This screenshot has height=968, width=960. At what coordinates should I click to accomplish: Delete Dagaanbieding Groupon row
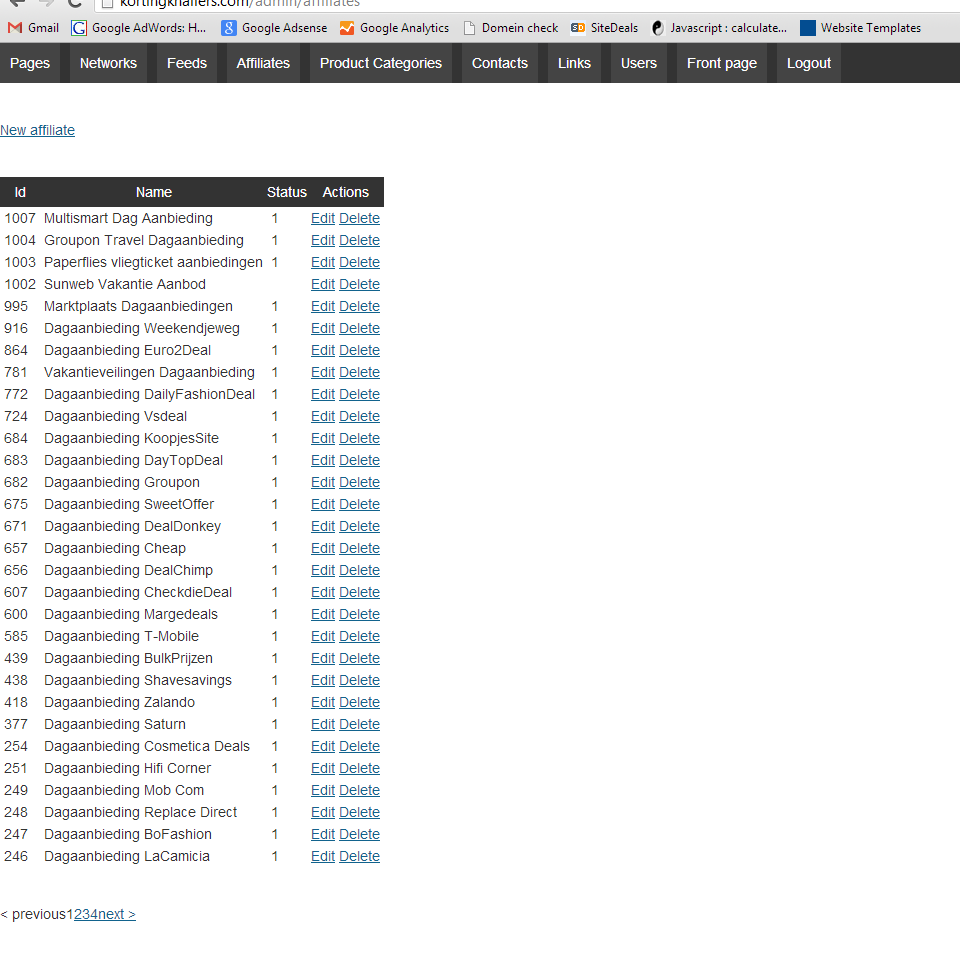(x=359, y=483)
